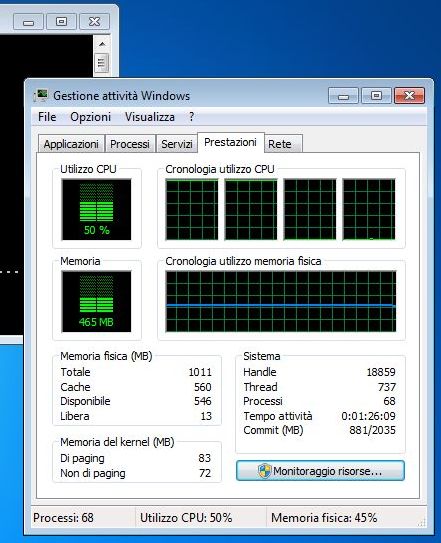Click the shield icon on Monitoraggio risorse
Image resolution: width=441 pixels, height=543 pixels.
265,471
